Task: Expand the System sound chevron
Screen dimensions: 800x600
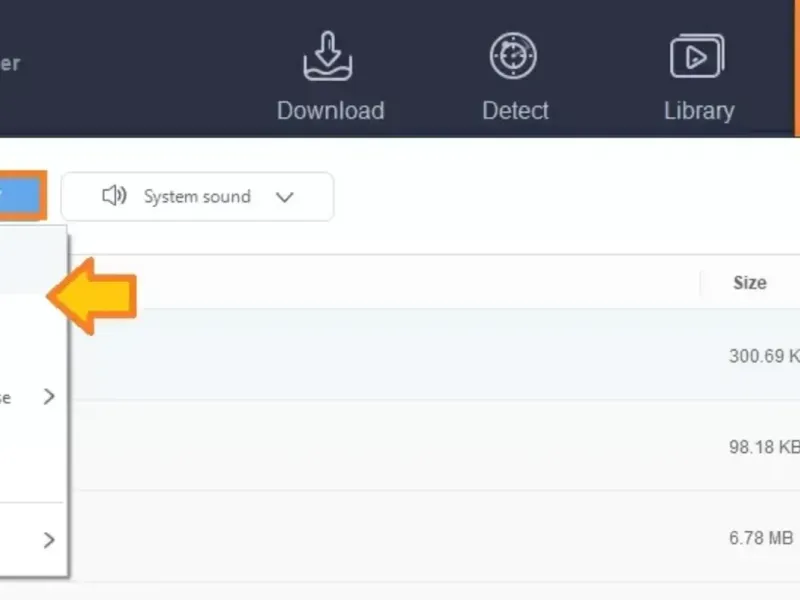Action: tap(284, 197)
